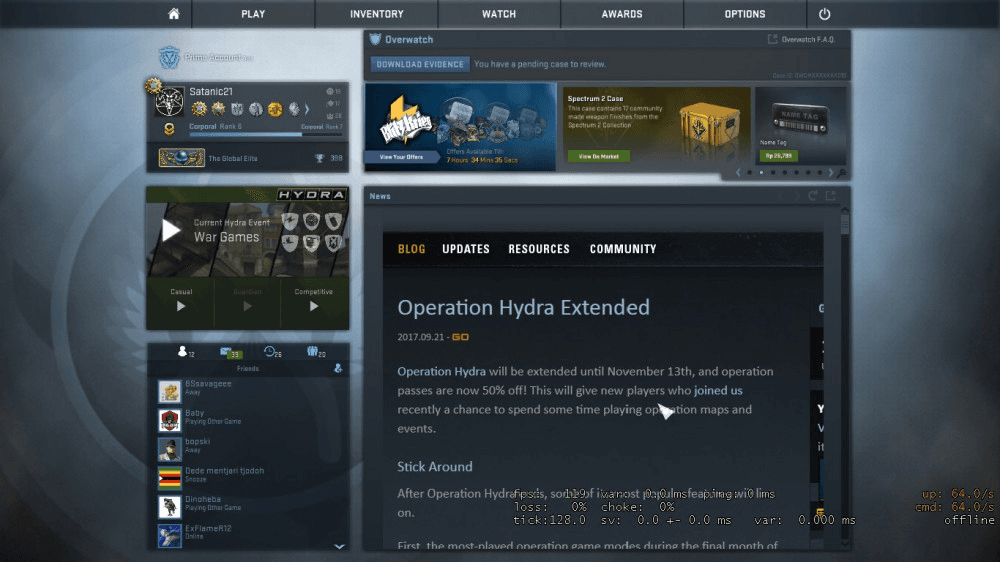Click View Your Offers button

(x=401, y=157)
